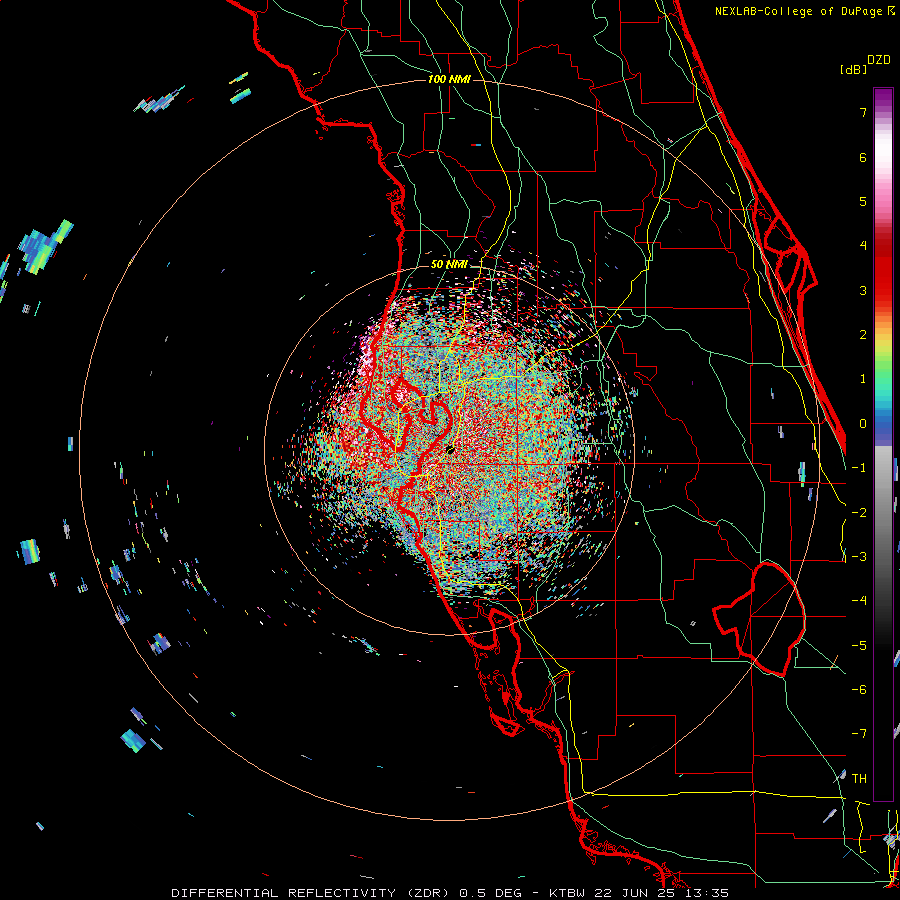The width and height of the screenshot is (900, 900).
Task: Click the ZDR color scale bar
Action: coord(883,444)
